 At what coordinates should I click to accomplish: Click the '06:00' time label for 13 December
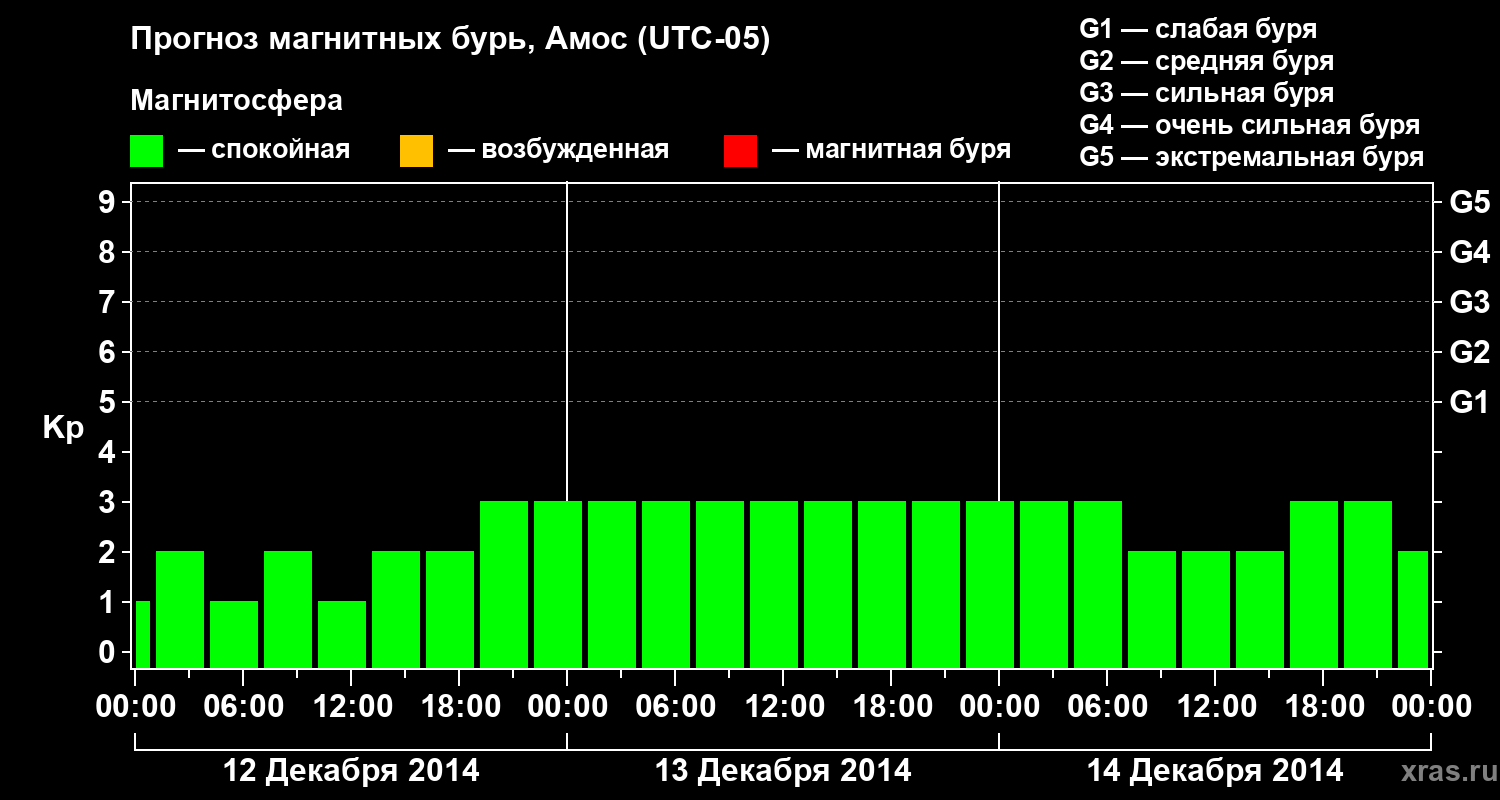coord(675,706)
